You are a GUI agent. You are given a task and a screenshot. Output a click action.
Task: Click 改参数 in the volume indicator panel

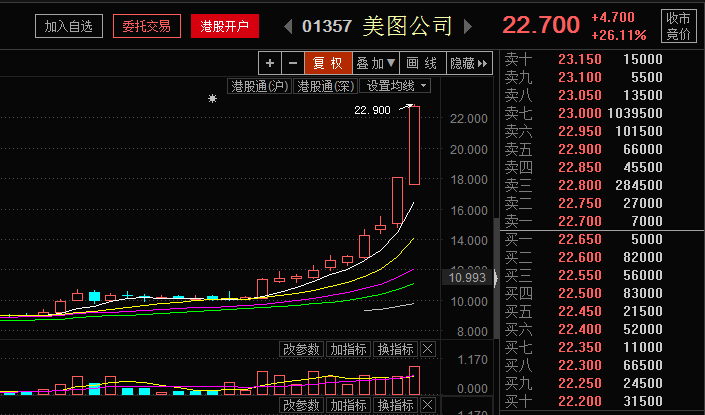point(300,349)
